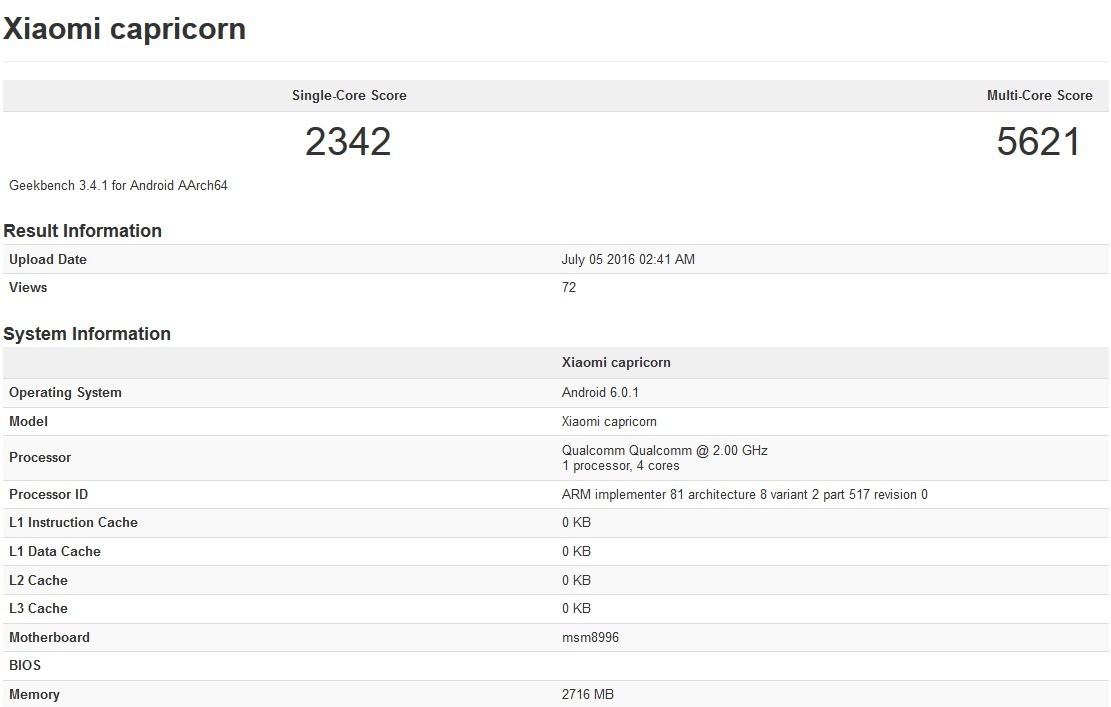Select the Qualcomm @ 2.00 GHz processor text
The image size is (1111, 707).
(x=665, y=451)
